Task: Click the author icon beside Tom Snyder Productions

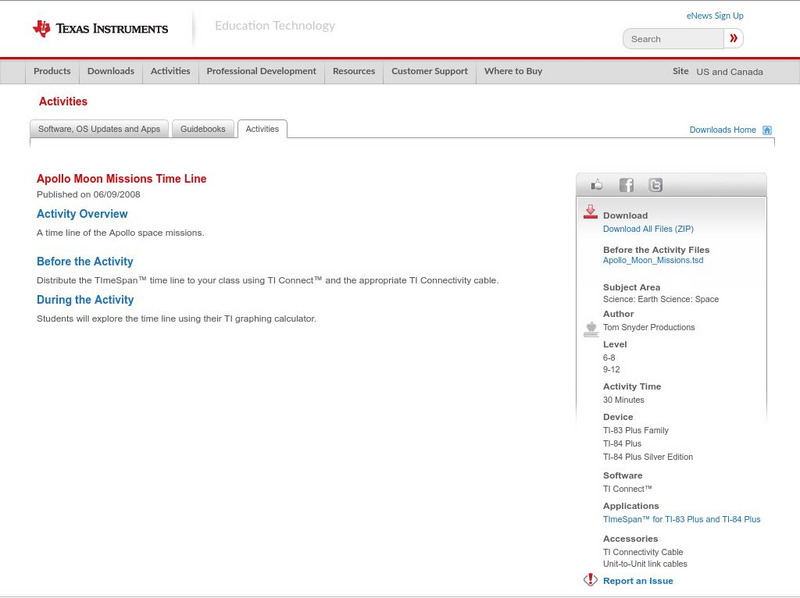Action: [590, 328]
